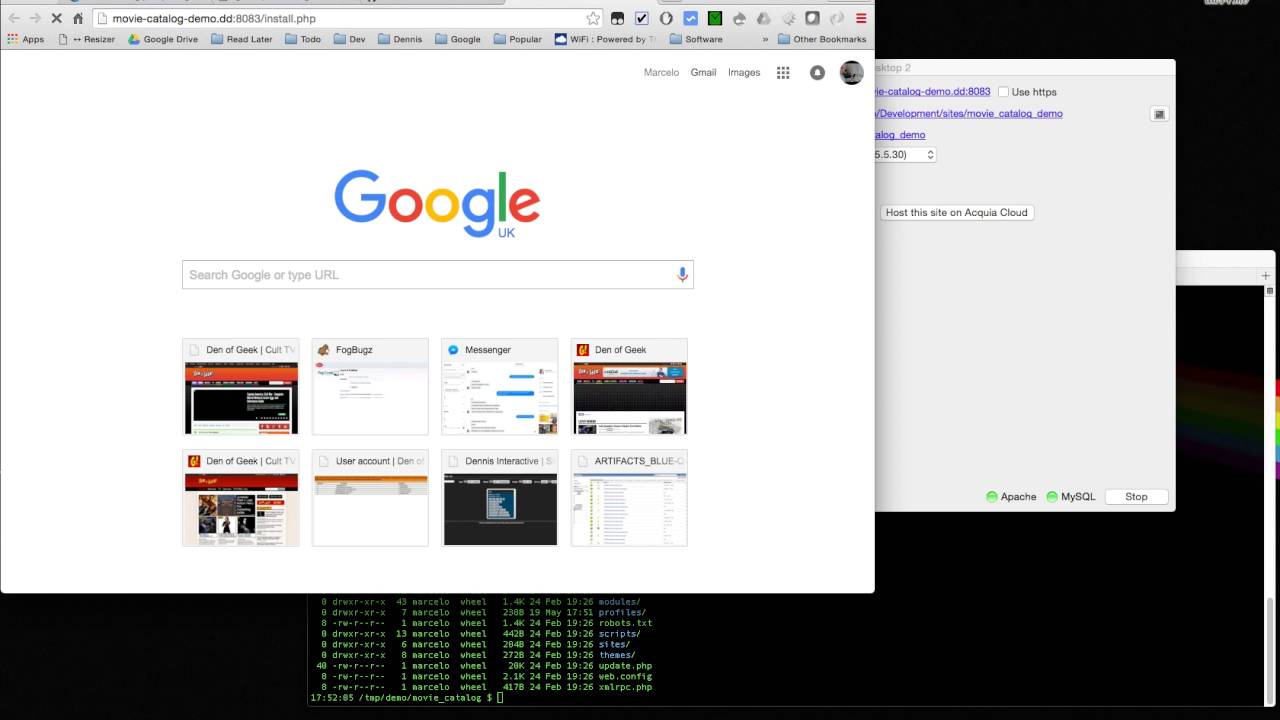Open the WiFi : Powered by bookmark
This screenshot has width=1280, height=720.
[x=605, y=39]
